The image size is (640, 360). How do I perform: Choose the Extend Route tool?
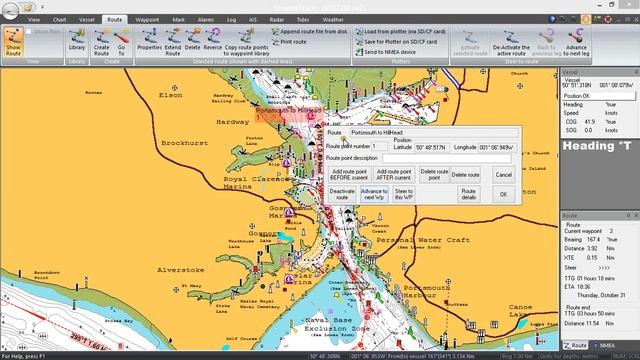(x=173, y=42)
